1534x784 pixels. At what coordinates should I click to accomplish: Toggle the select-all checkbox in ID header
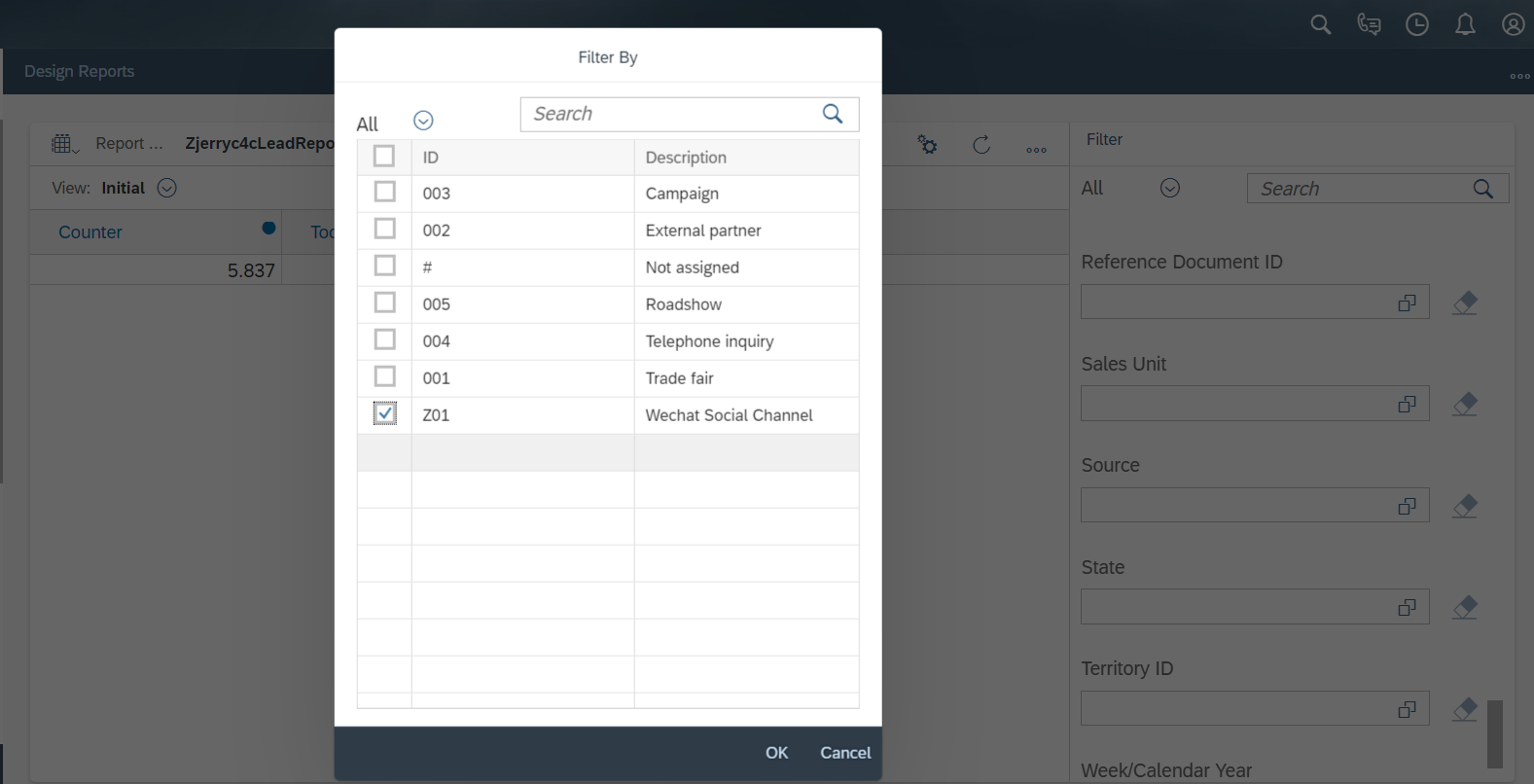[x=384, y=156]
